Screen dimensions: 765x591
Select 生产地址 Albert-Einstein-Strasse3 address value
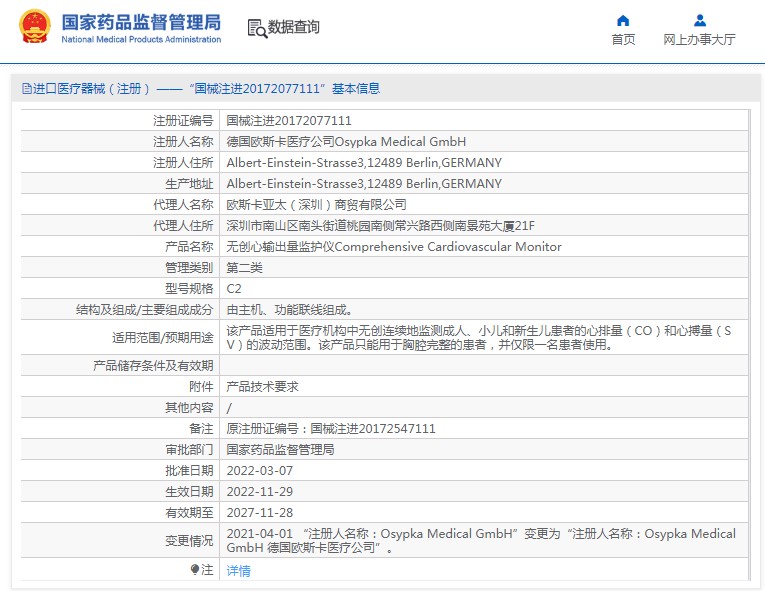point(364,183)
